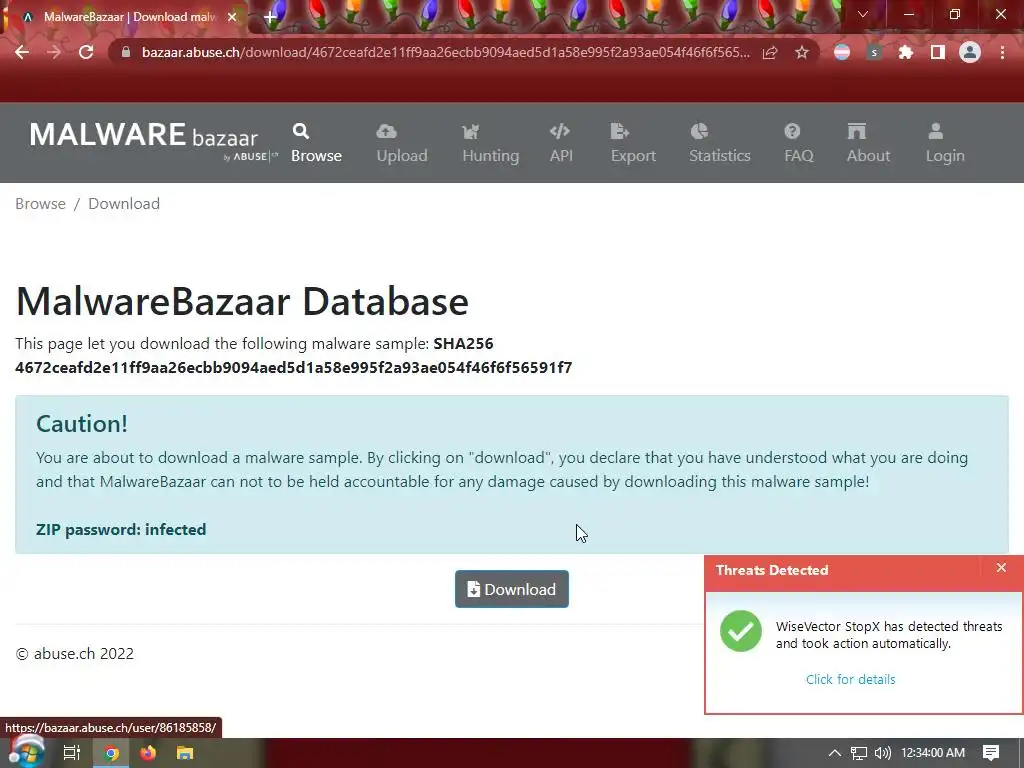Click the Download sample button
1024x768 pixels.
tap(511, 589)
